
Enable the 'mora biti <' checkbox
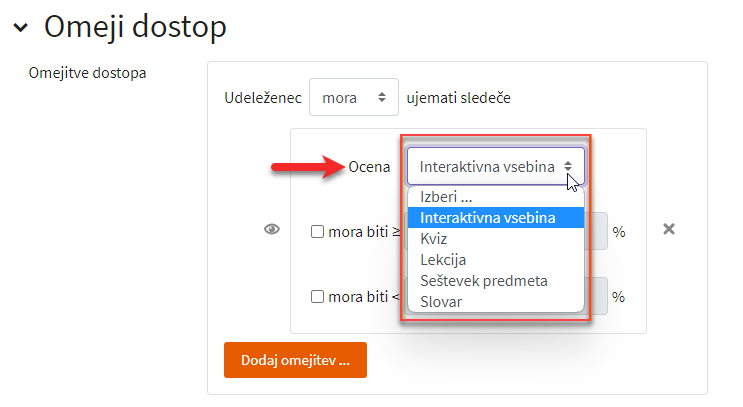[317, 297]
